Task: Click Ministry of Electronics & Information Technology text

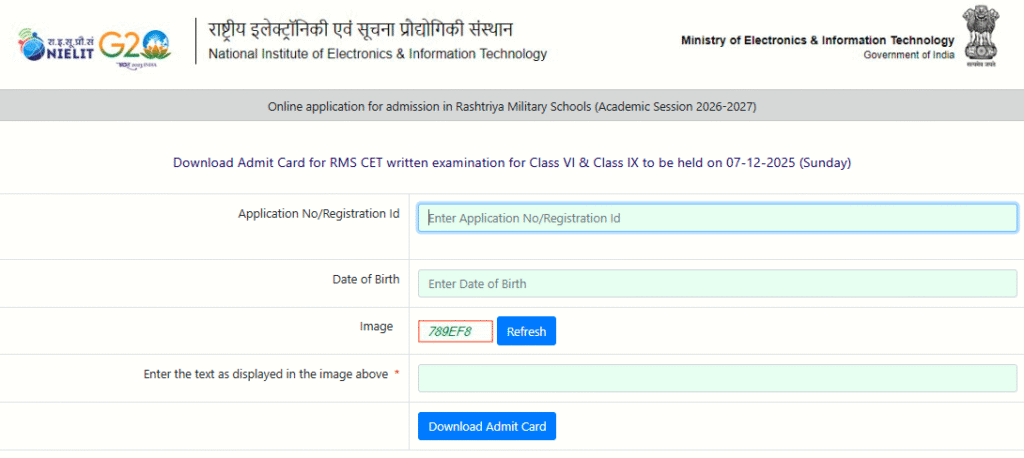Action: click(817, 40)
